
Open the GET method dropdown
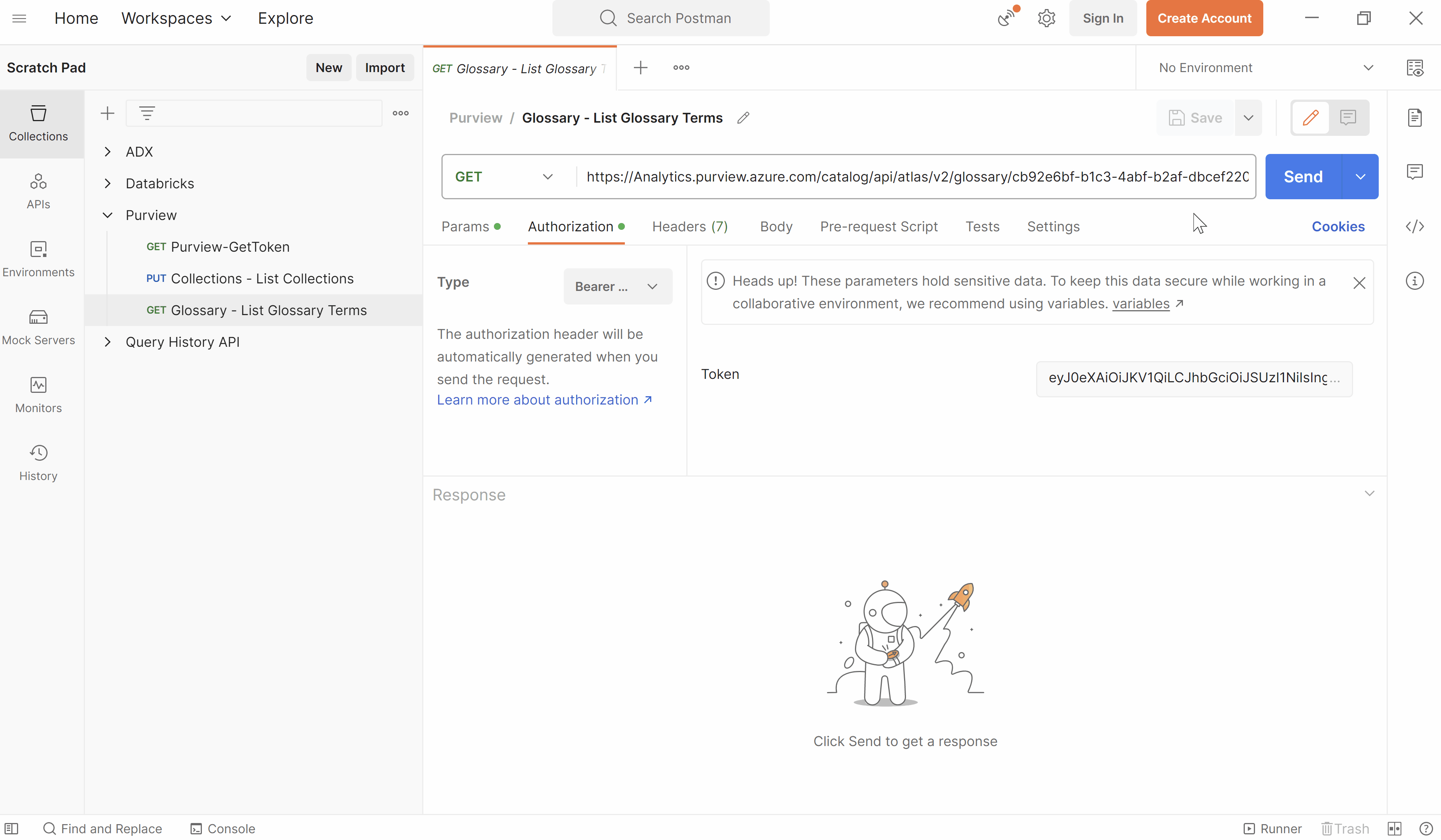[x=504, y=177]
